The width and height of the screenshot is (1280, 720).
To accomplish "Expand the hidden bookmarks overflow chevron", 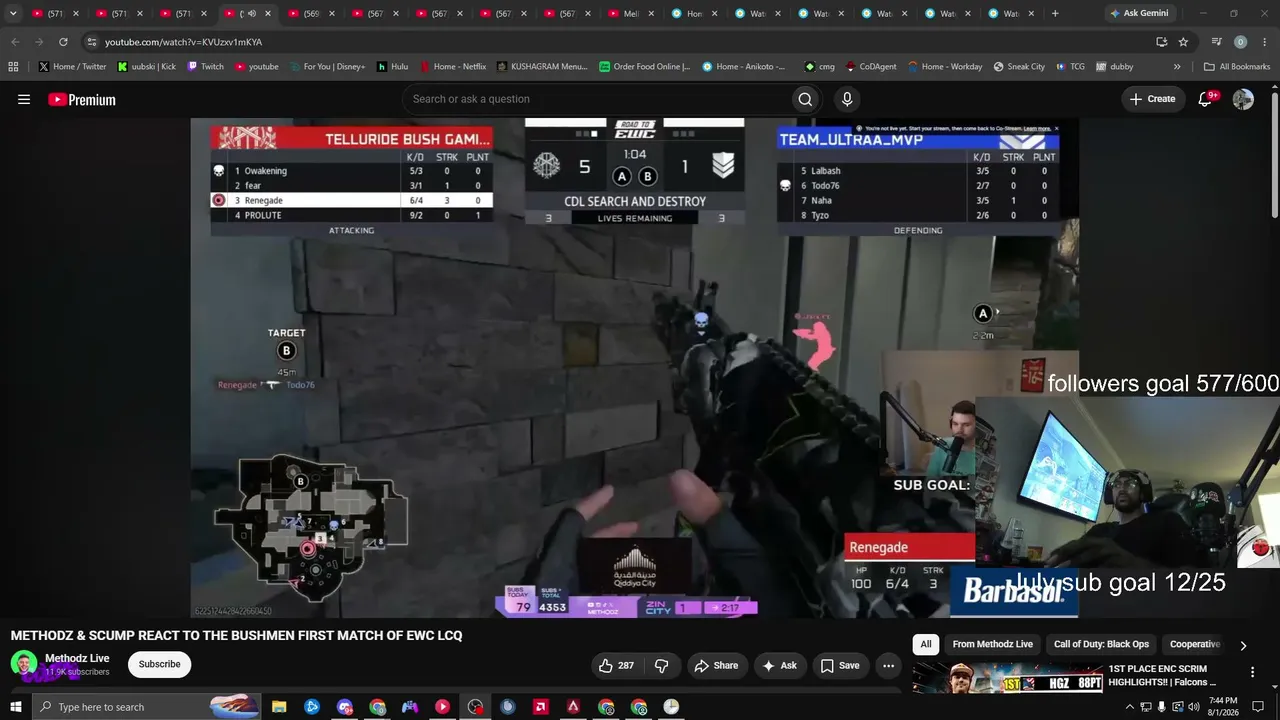I will [x=1177, y=67].
